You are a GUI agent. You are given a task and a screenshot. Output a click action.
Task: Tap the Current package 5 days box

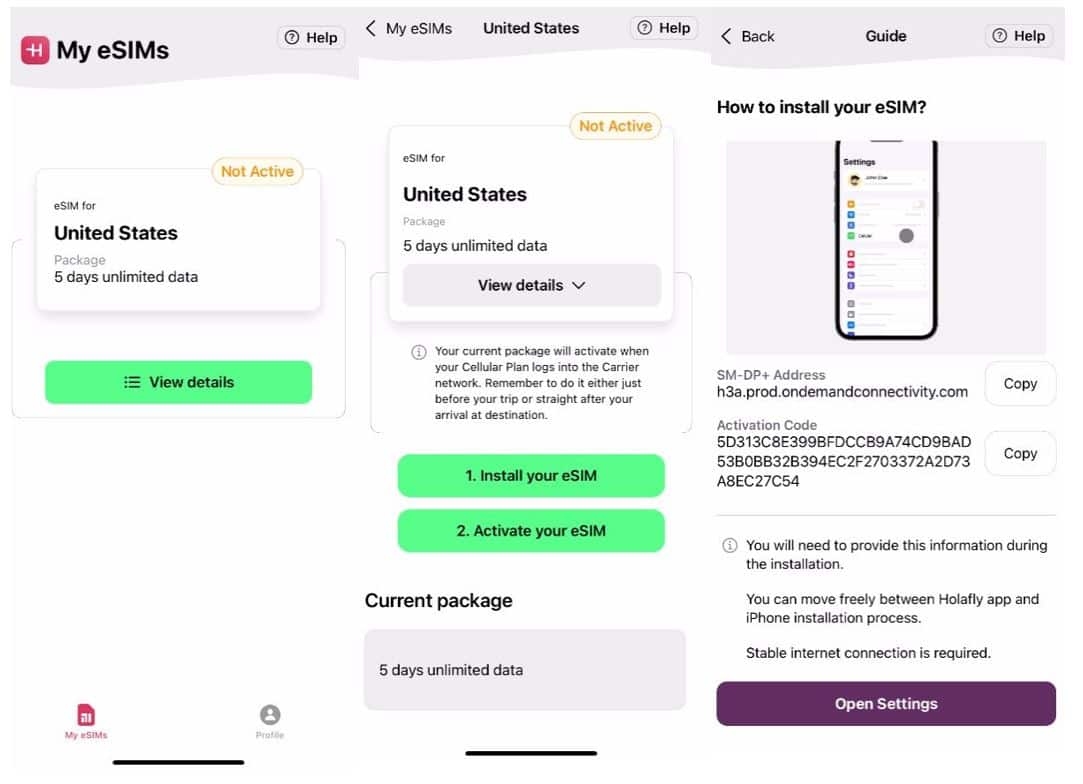tap(524, 670)
